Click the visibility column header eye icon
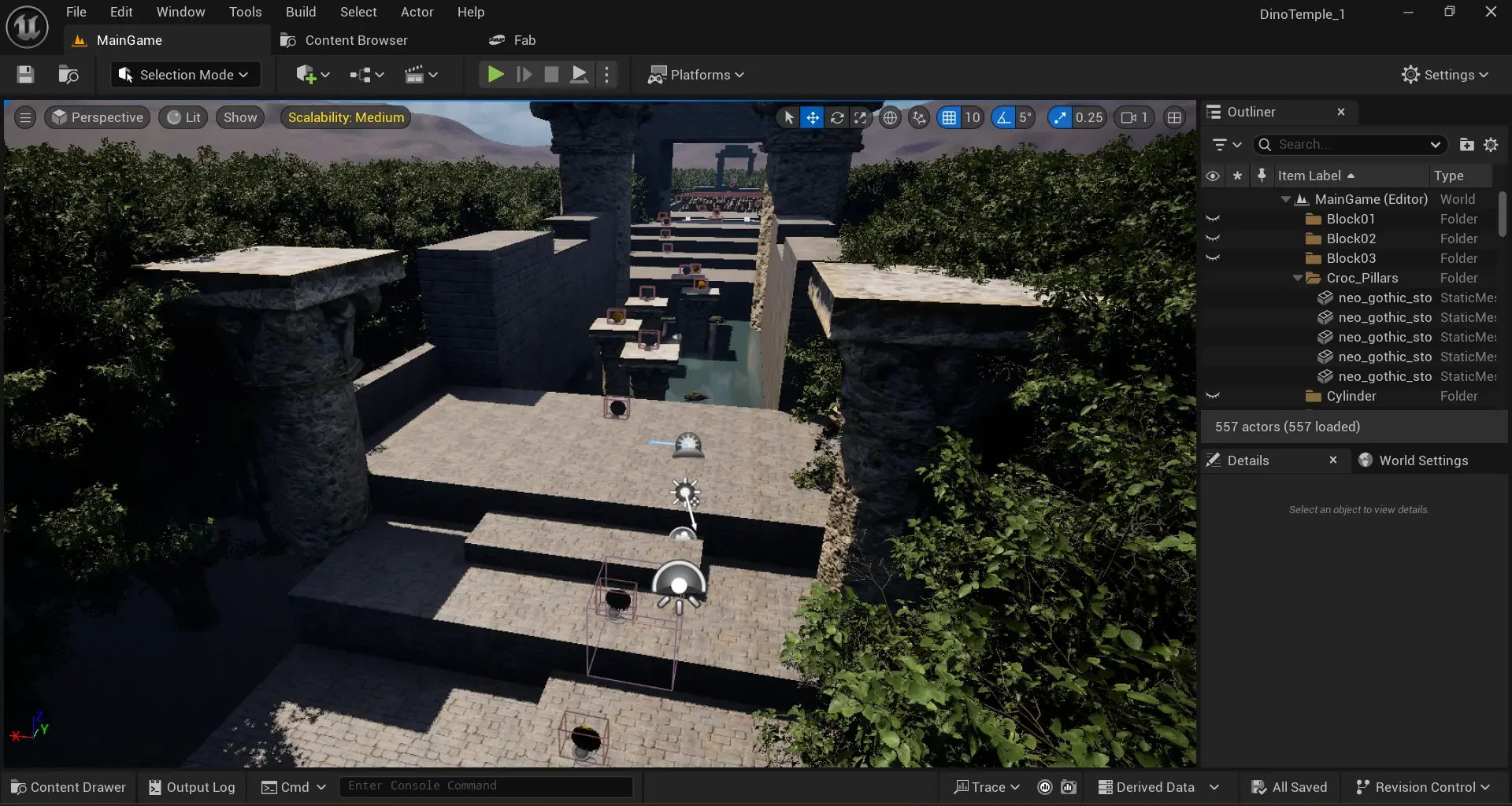1512x806 pixels. pyautogui.click(x=1213, y=176)
